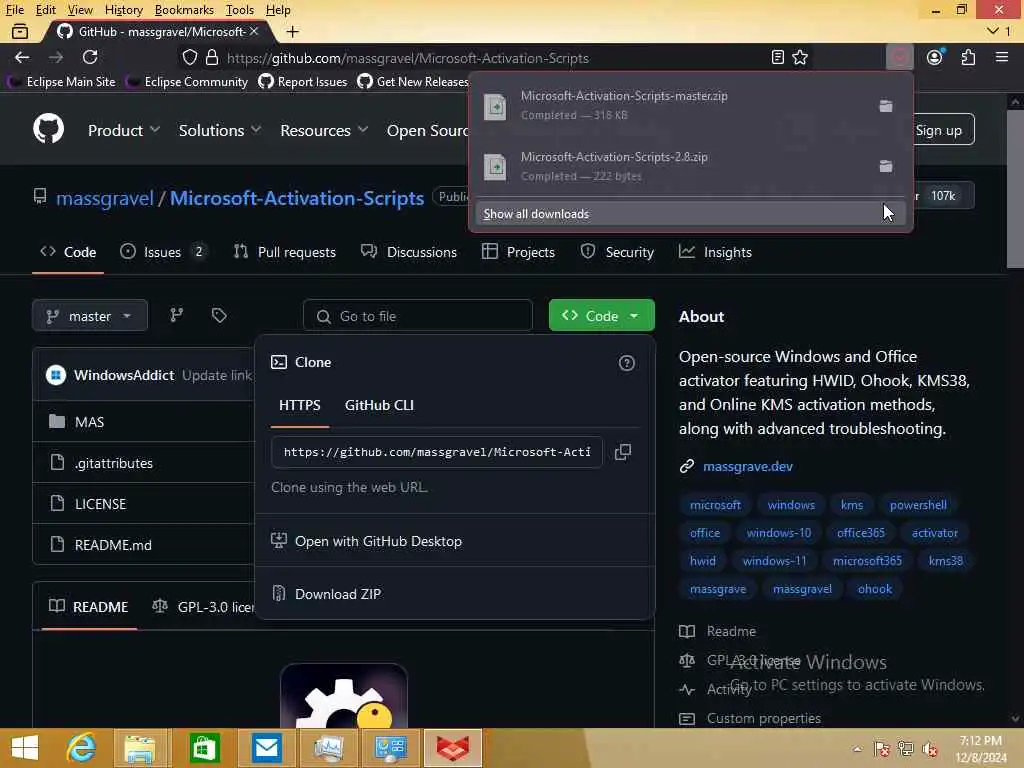Image resolution: width=1024 pixels, height=768 pixels.
Task: Reload the page with refresh icon
Action: click(90, 57)
